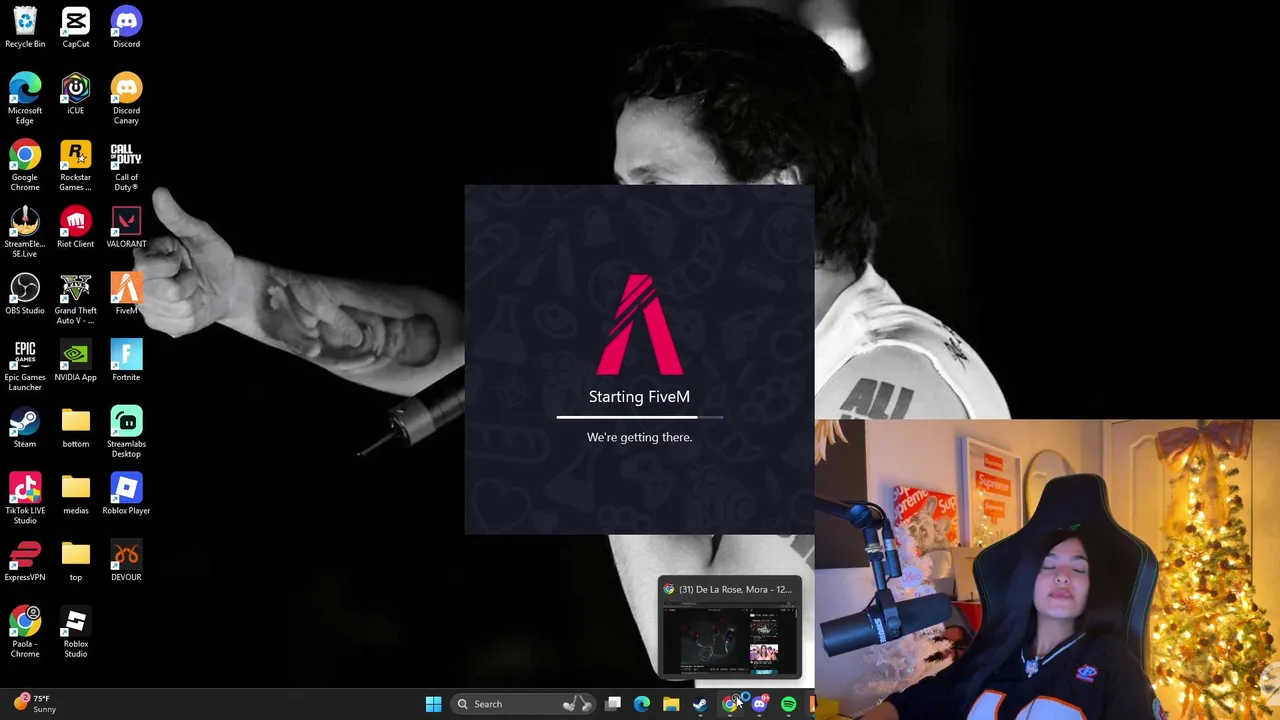Viewport: 1280px width, 720px height.
Task: Open the Steam desktop shortcut
Action: 25,427
